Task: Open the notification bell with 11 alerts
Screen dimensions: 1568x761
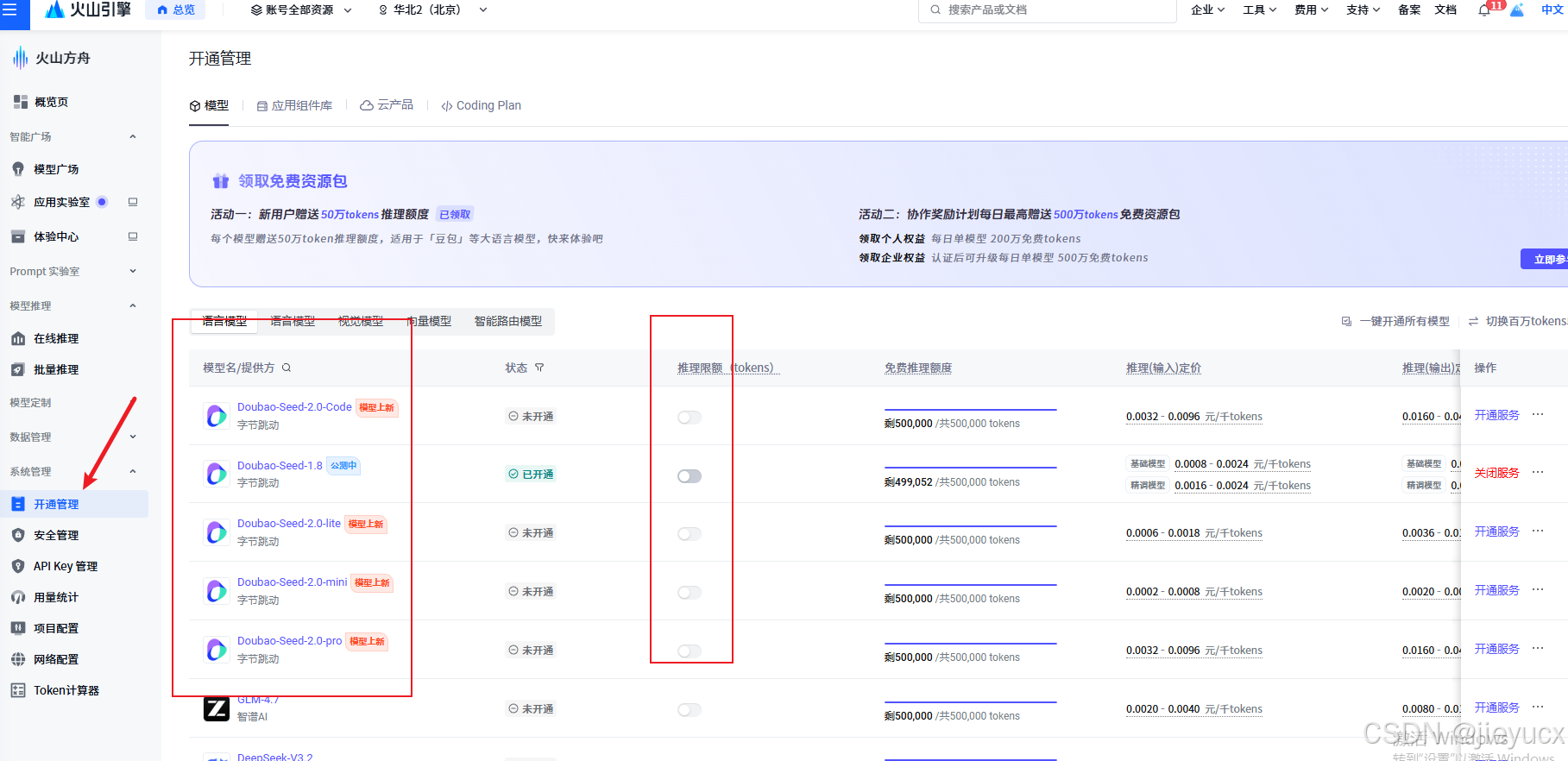Action: [1484, 10]
